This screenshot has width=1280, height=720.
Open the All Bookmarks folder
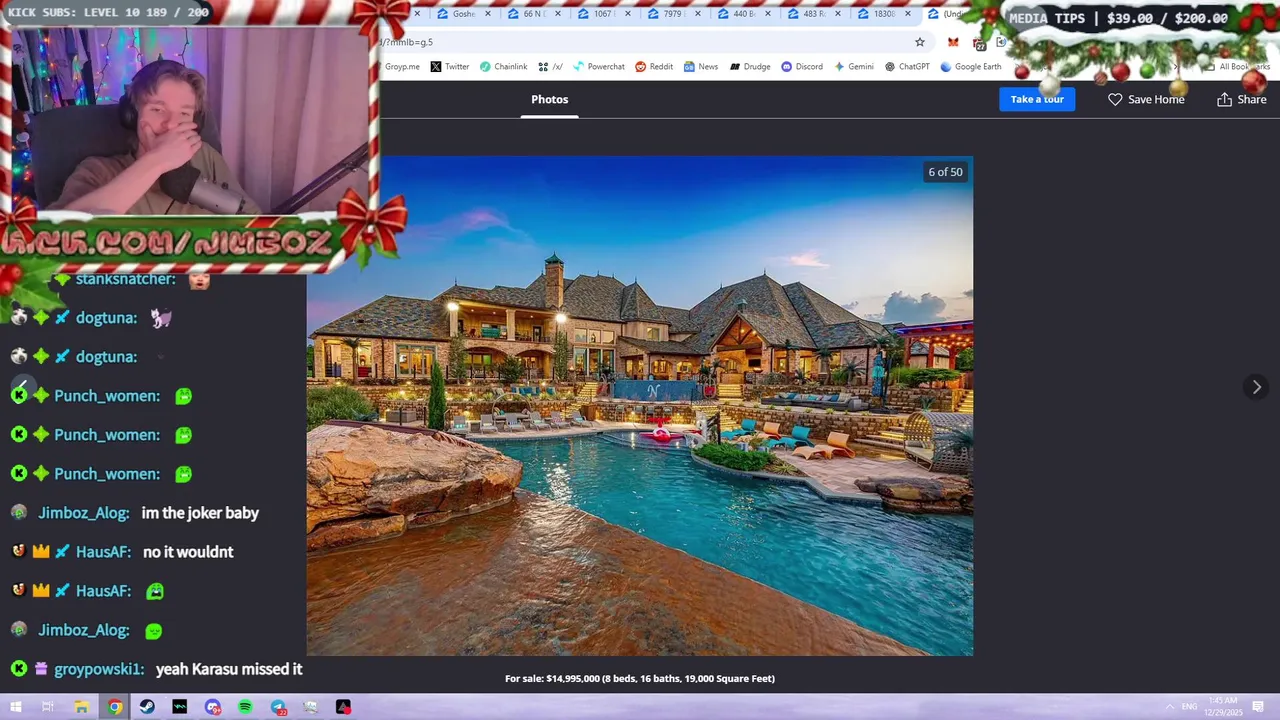1238,67
